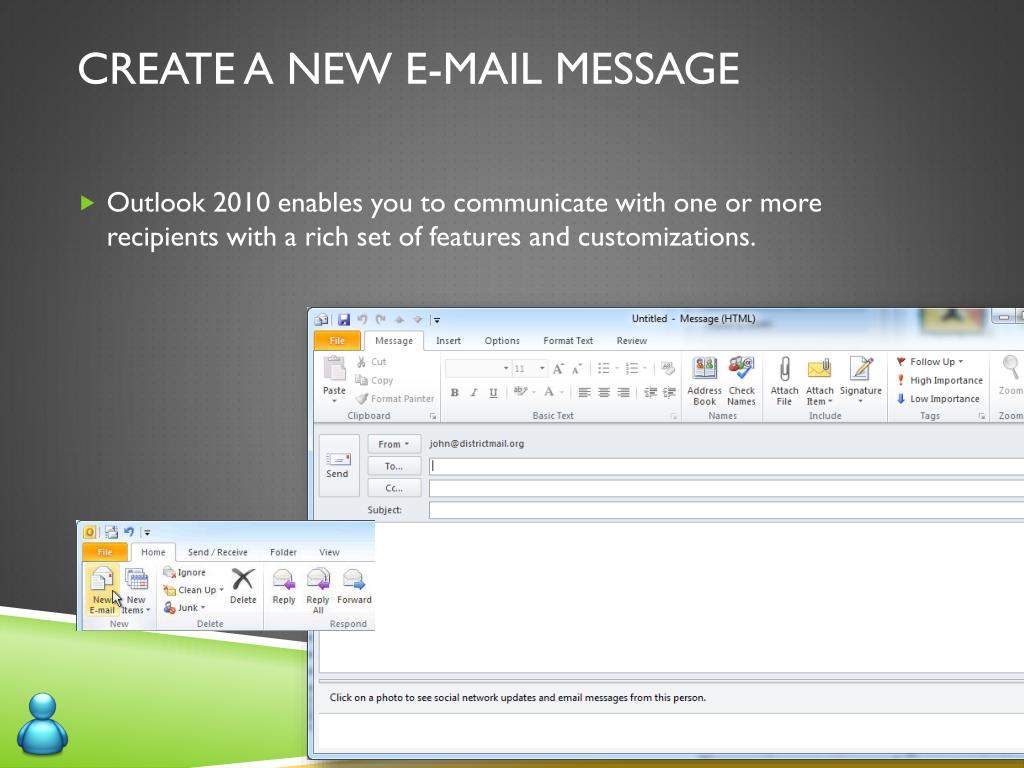Toggle Bold formatting in Basic Text
This screenshot has height=768, width=1024.
click(455, 392)
